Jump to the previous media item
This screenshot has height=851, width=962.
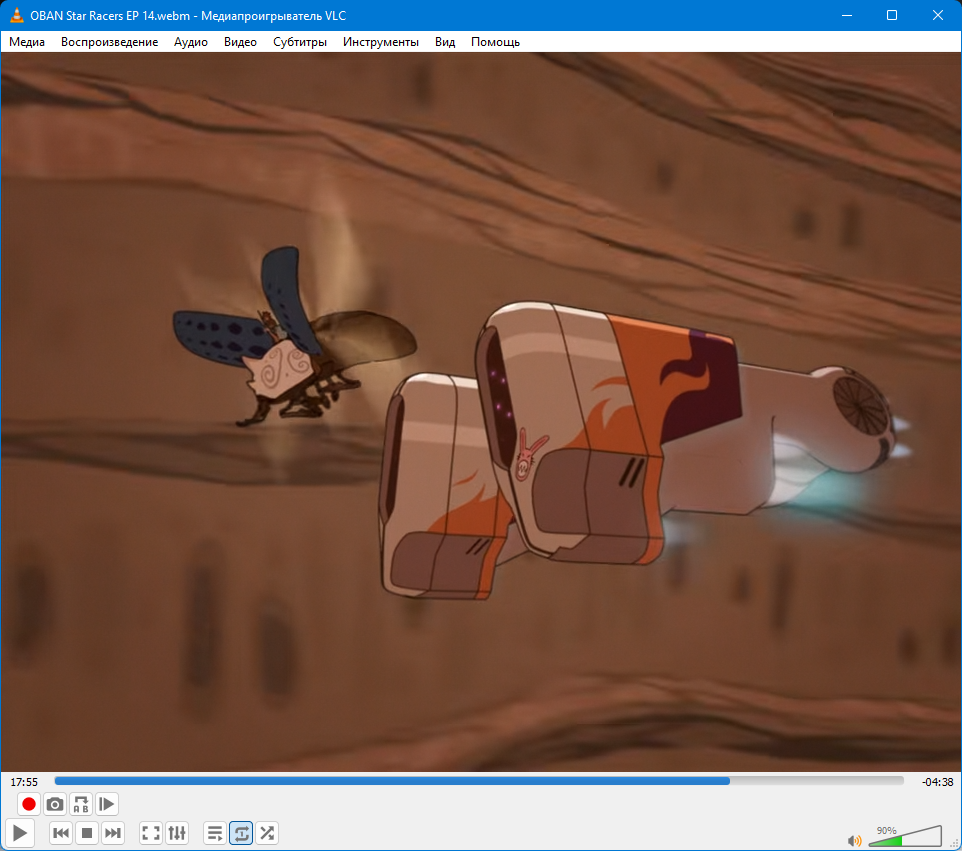click(61, 833)
